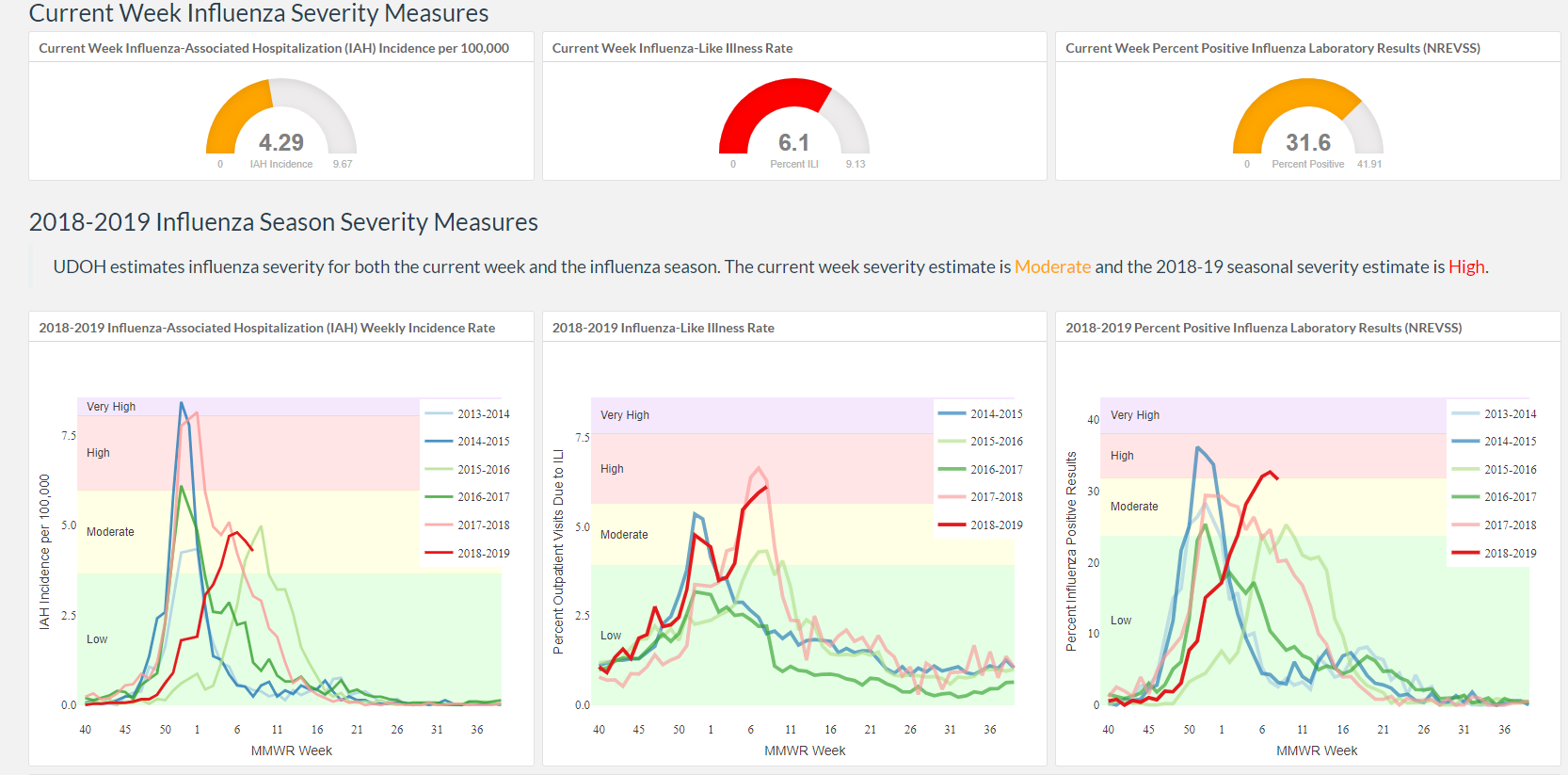Click 'Moderate' band label in NREVSS chart
1568x775 pixels.
[x=1134, y=507]
